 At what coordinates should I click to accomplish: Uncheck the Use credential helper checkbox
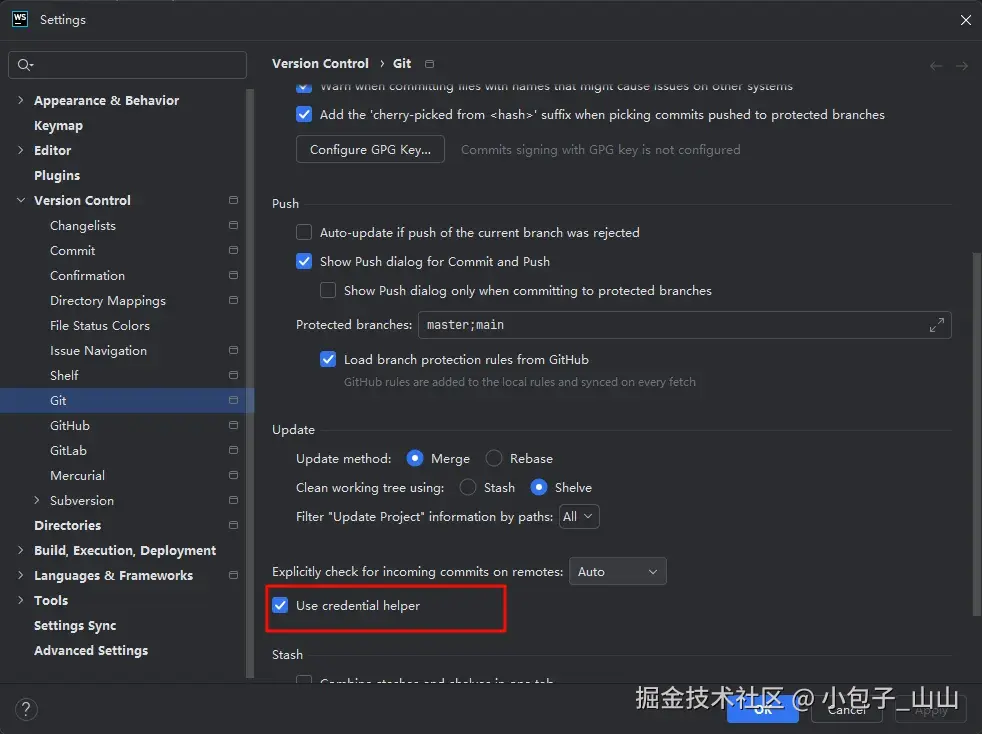coord(280,606)
